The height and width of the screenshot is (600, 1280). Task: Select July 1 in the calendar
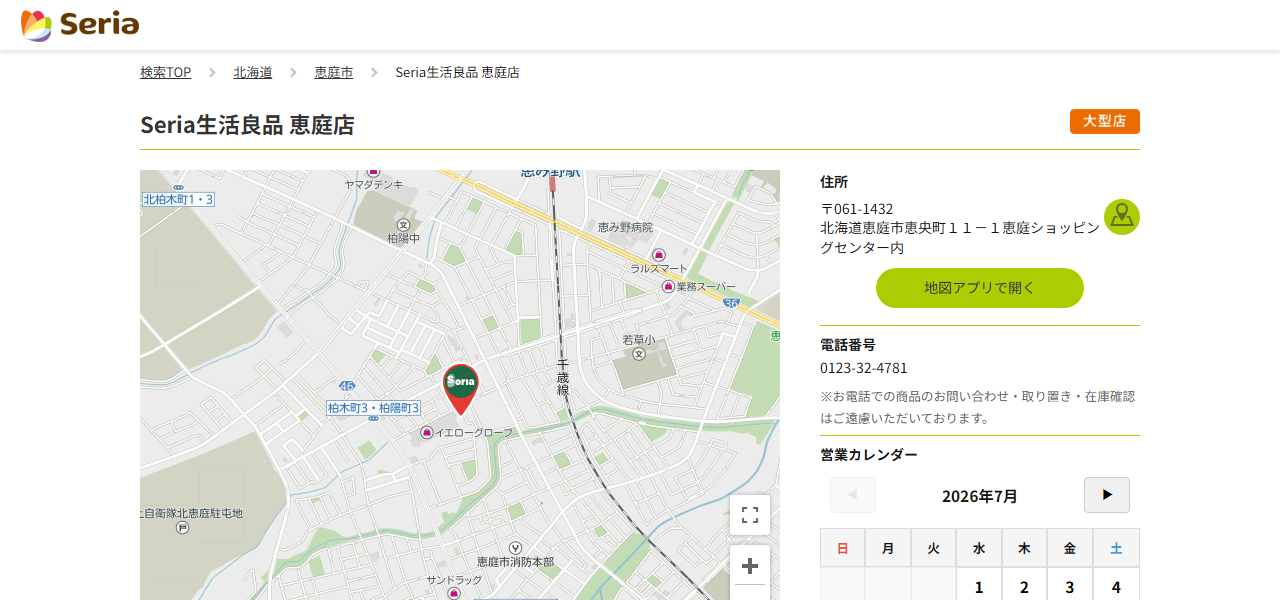tap(979, 586)
